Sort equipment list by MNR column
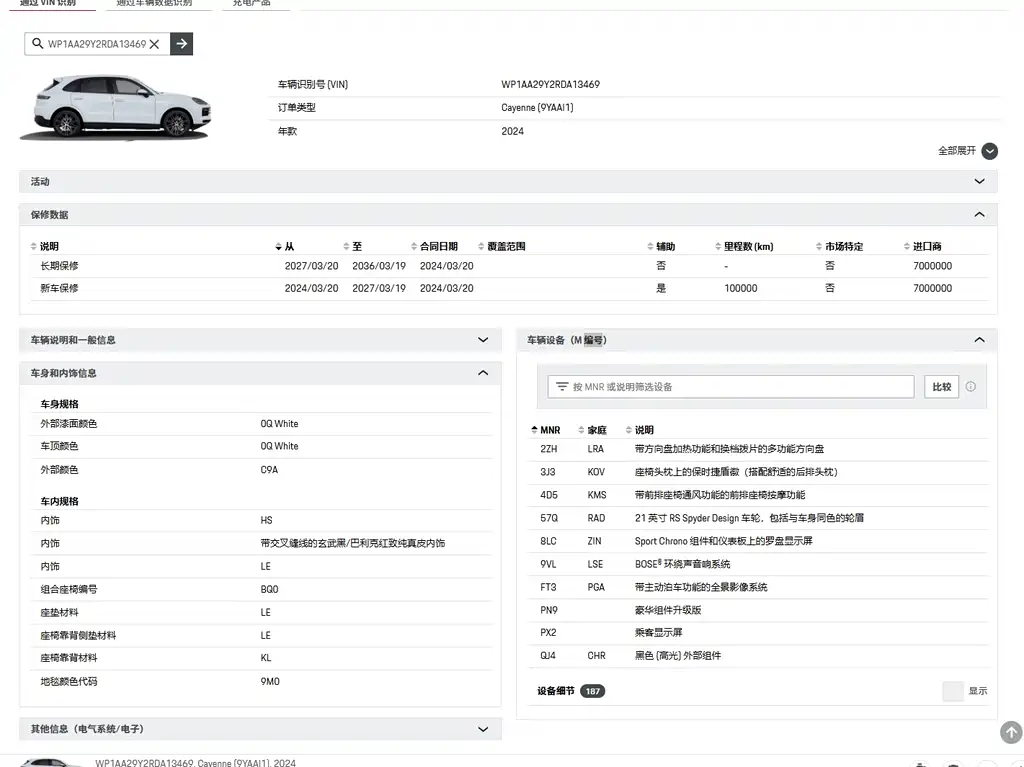 546,430
